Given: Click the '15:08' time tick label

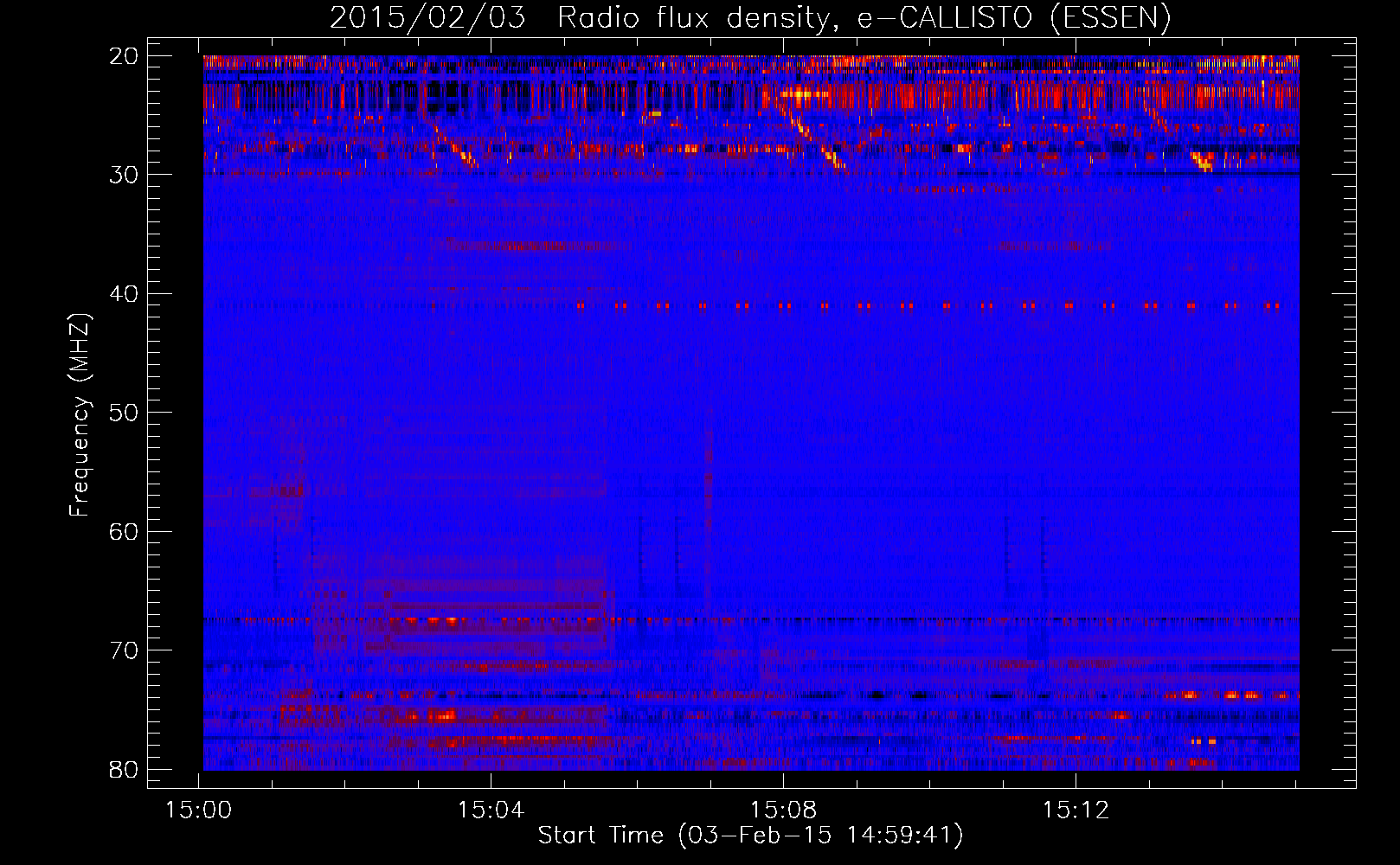Looking at the screenshot, I should (x=783, y=811).
